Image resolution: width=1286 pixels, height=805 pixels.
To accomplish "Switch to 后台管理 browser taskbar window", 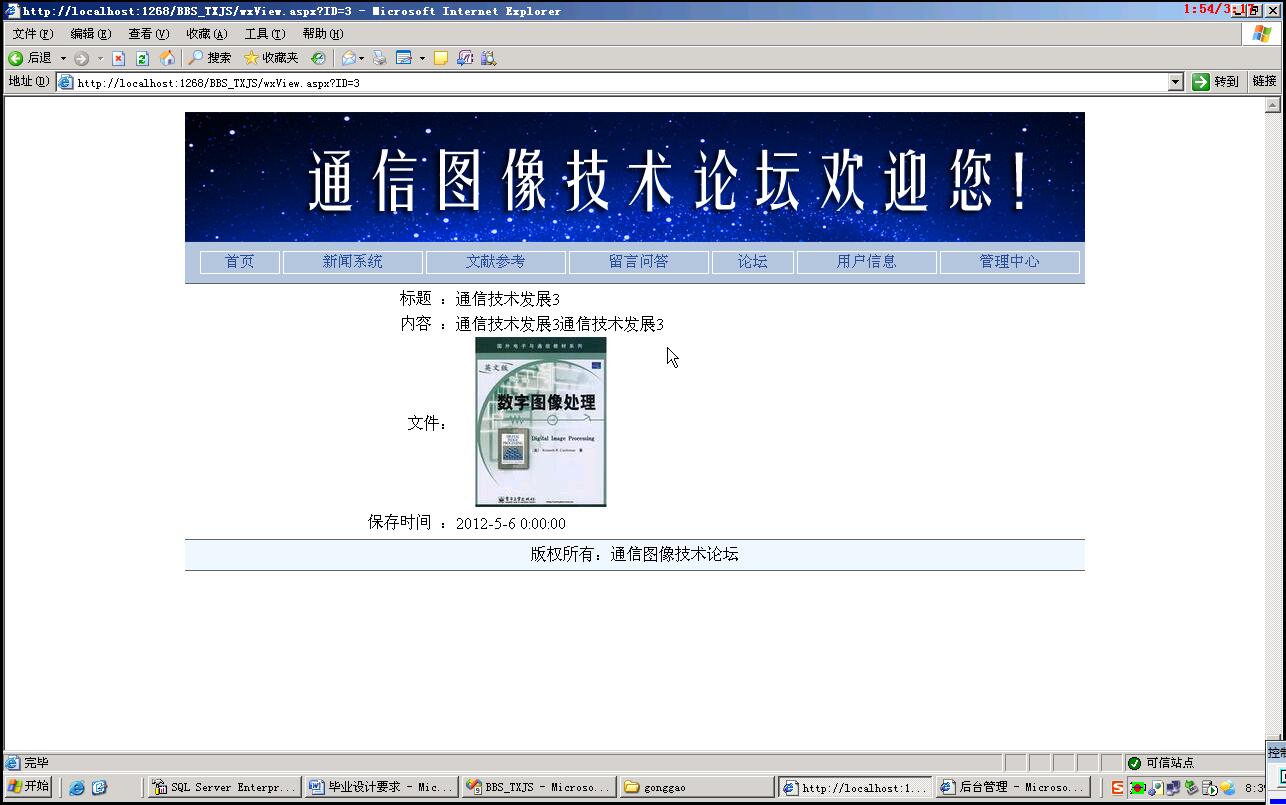I will click(x=1012, y=787).
